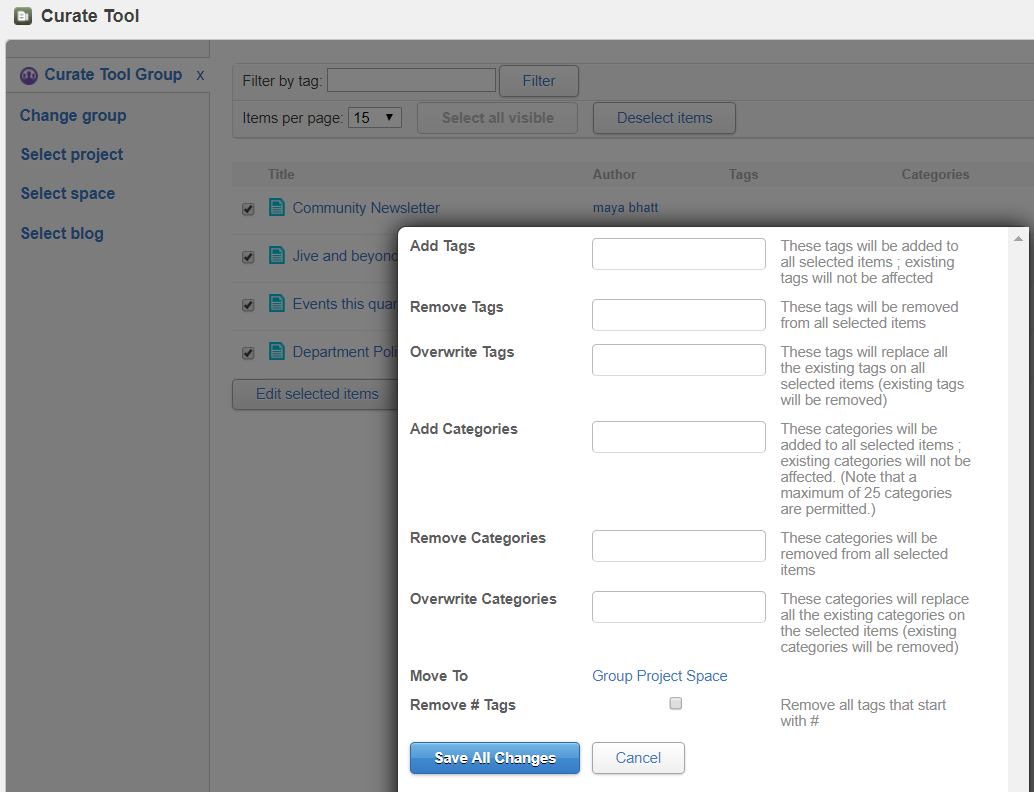Click the Deselect items button
Image resolution: width=1034 pixels, height=792 pixels.
[663, 117]
